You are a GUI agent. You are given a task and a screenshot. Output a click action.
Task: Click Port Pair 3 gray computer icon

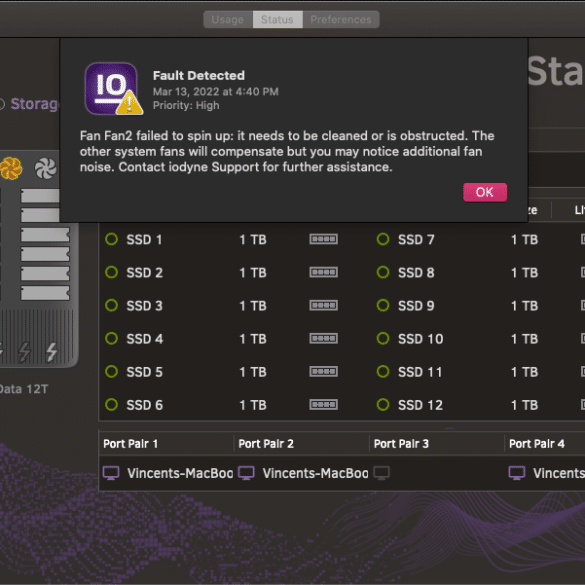(382, 473)
